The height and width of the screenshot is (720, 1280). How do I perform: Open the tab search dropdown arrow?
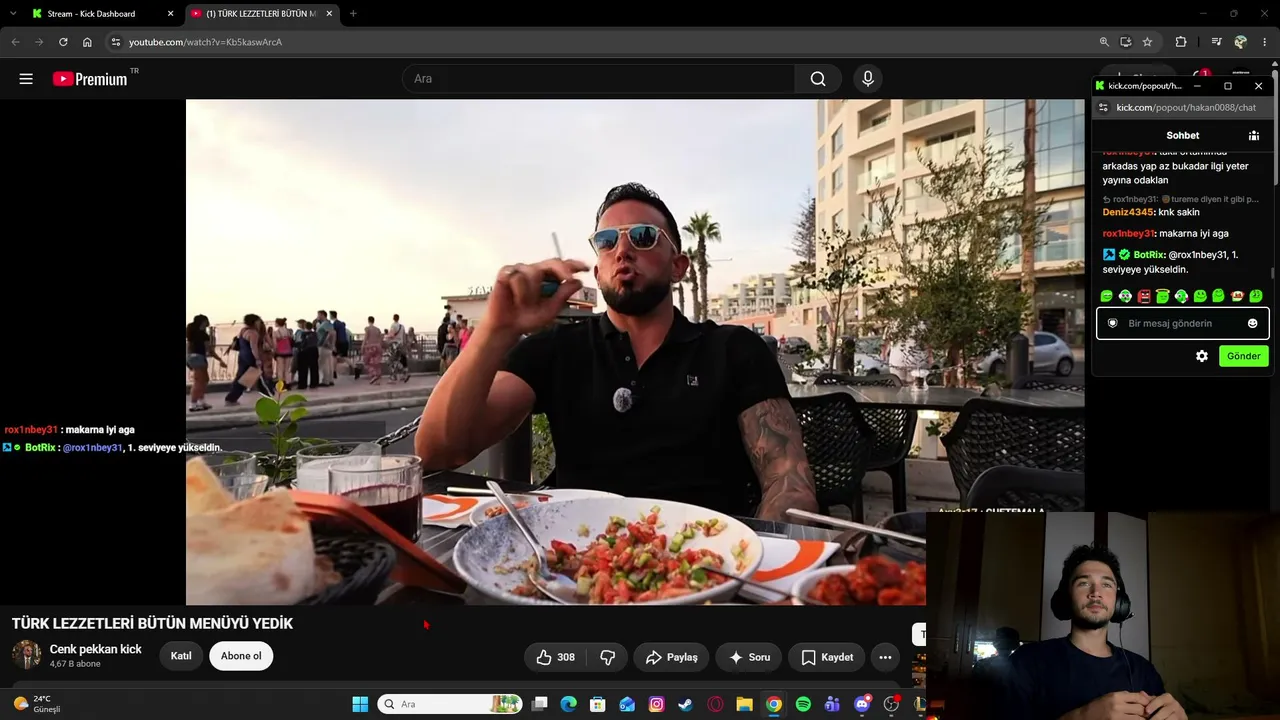[x=14, y=14]
